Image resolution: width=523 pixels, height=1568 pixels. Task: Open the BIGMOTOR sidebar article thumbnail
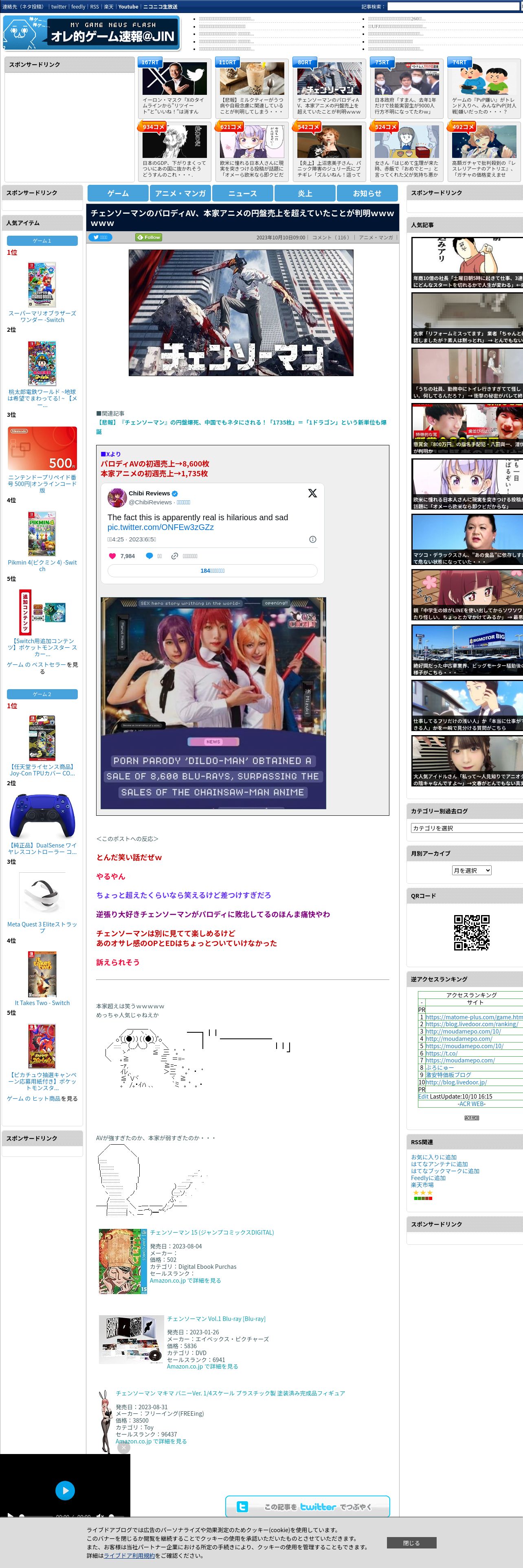point(467,651)
